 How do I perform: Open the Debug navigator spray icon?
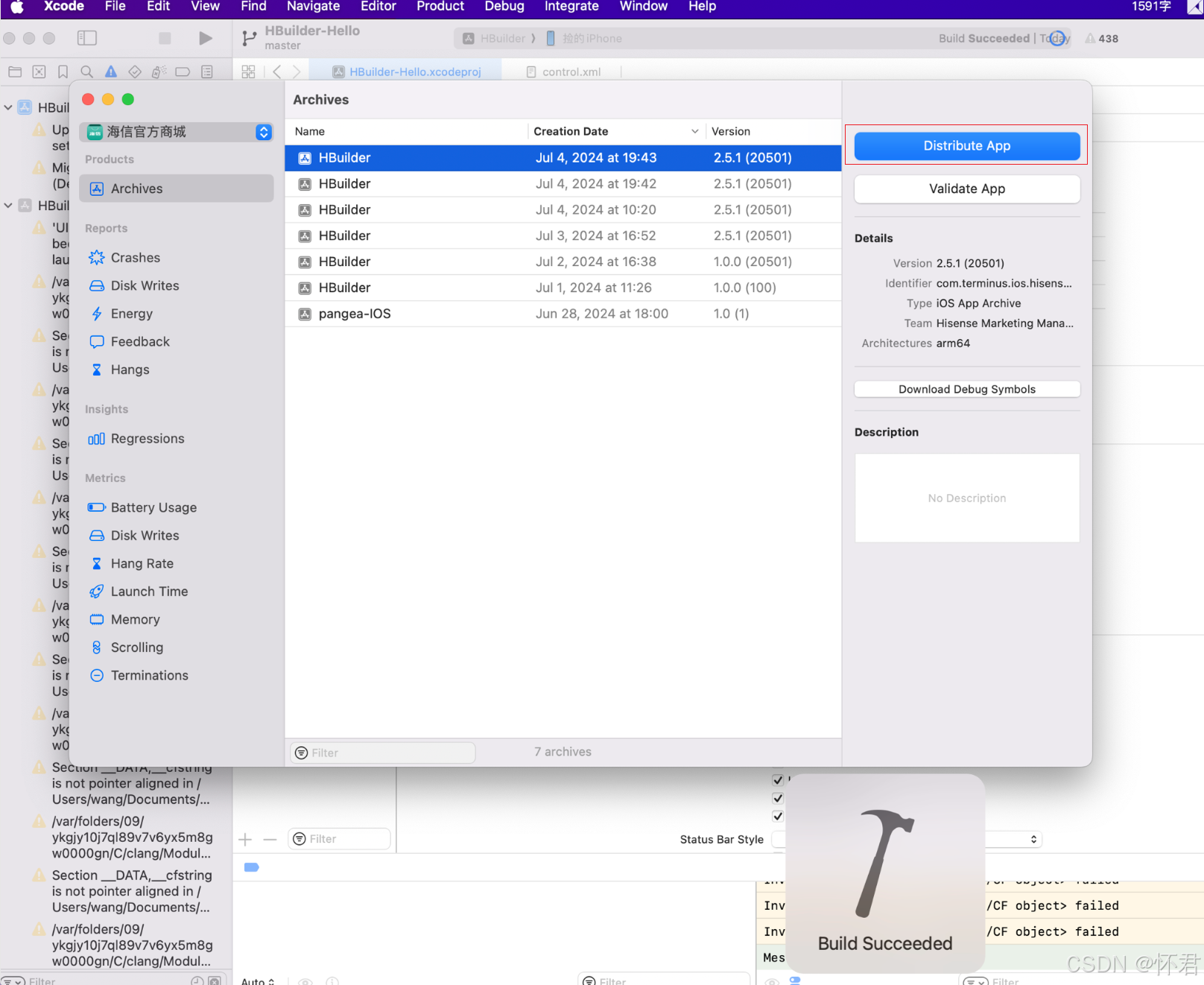pos(159,72)
